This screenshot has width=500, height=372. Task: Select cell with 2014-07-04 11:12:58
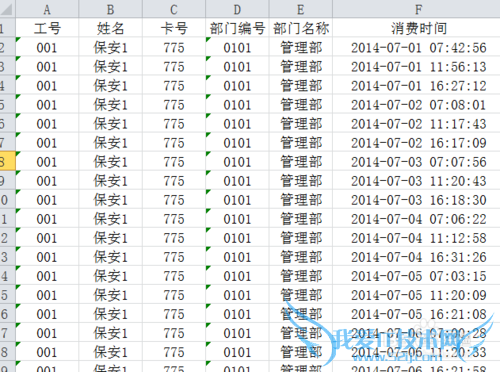[x=417, y=237]
